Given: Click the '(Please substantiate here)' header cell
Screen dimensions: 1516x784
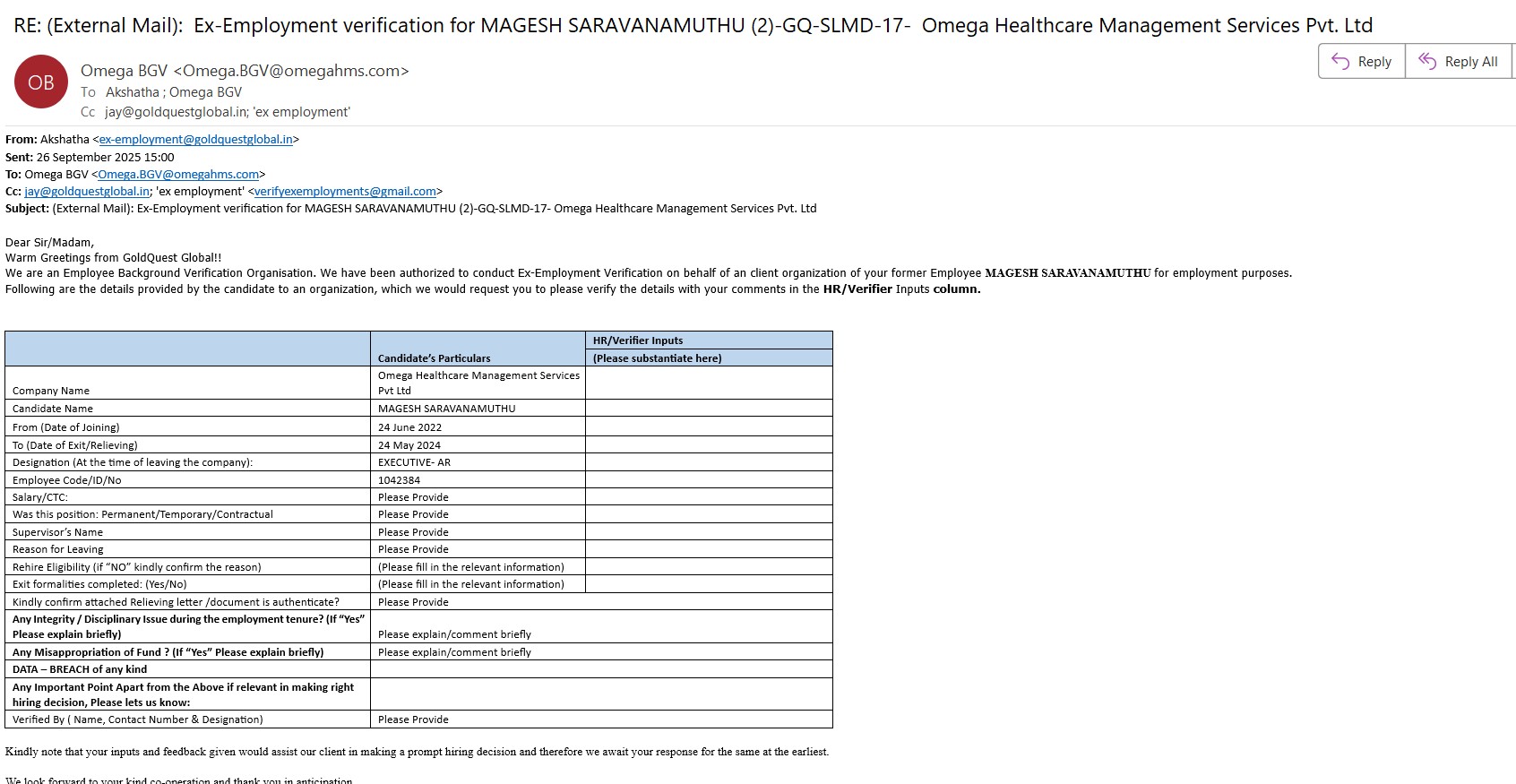Looking at the screenshot, I should click(658, 358).
